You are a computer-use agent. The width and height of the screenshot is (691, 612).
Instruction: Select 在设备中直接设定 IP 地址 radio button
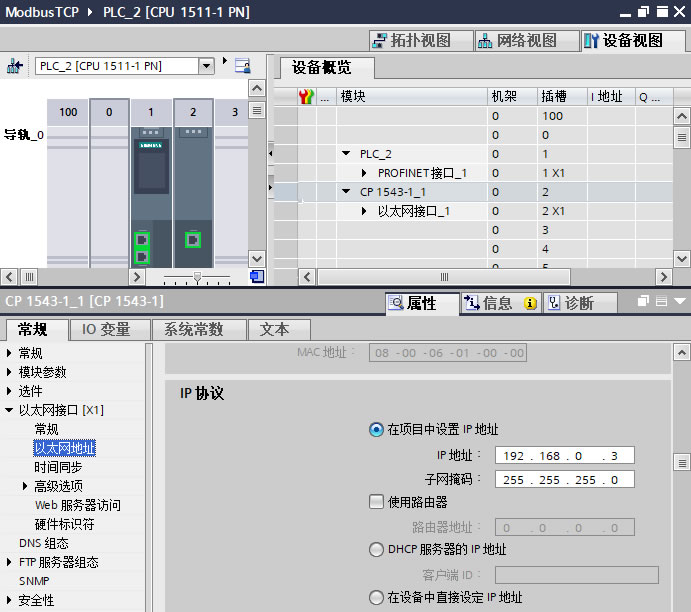tap(376, 597)
